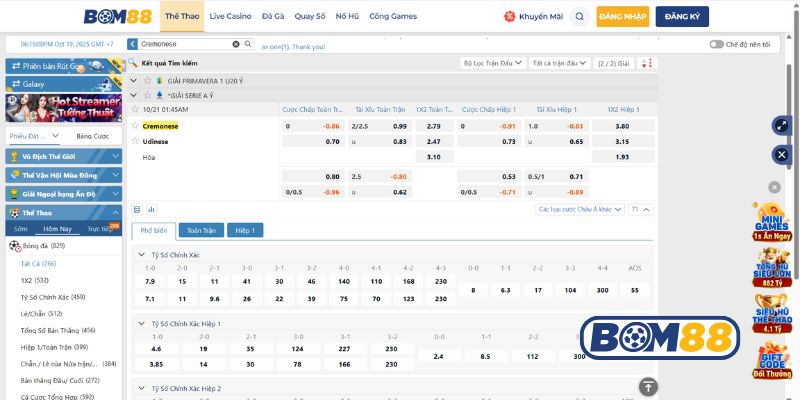Open the statistics bar chart icon
Screen dimensions: 800x400
(151, 209)
